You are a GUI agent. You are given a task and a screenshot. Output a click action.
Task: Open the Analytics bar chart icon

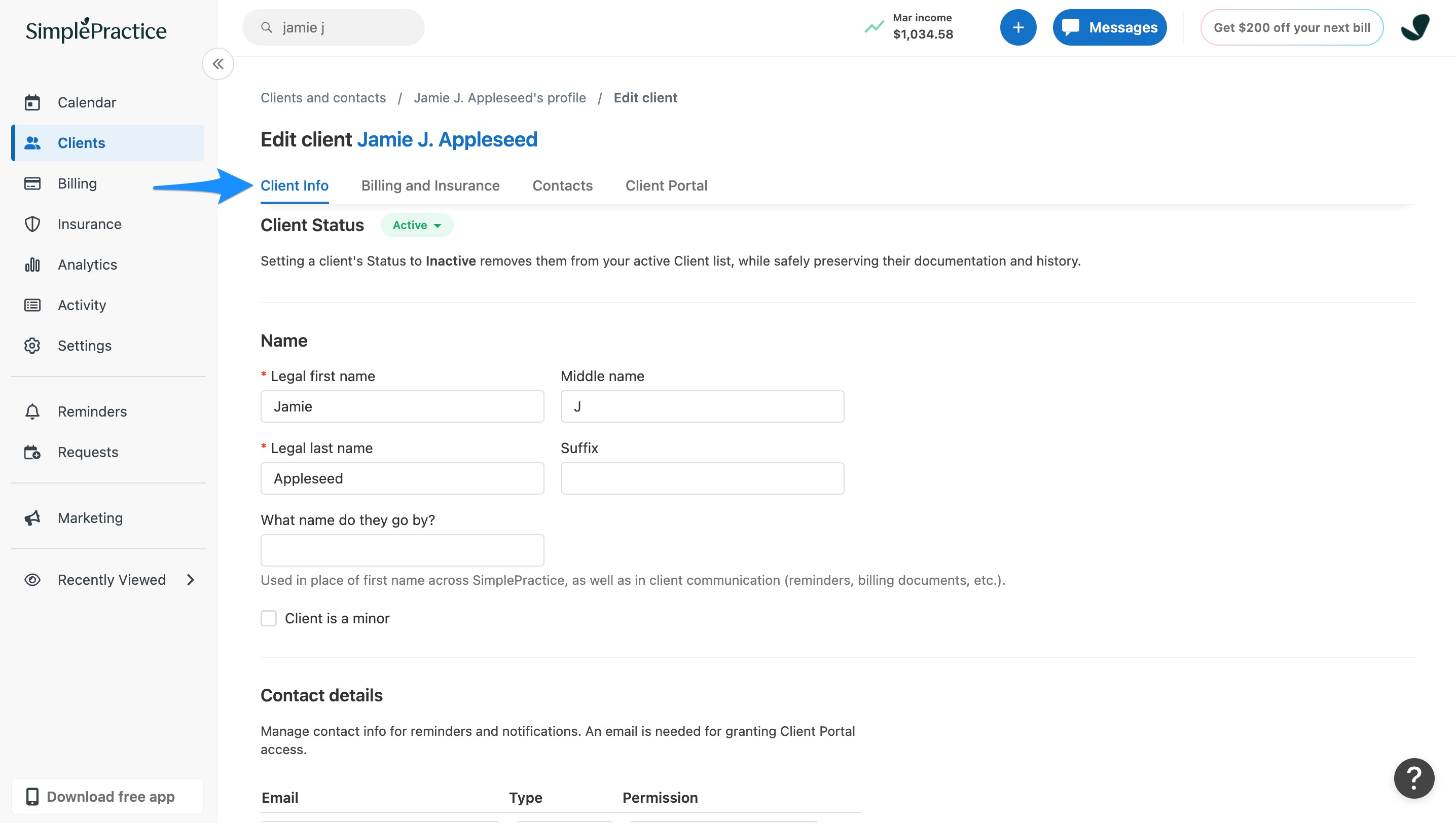tap(32, 265)
